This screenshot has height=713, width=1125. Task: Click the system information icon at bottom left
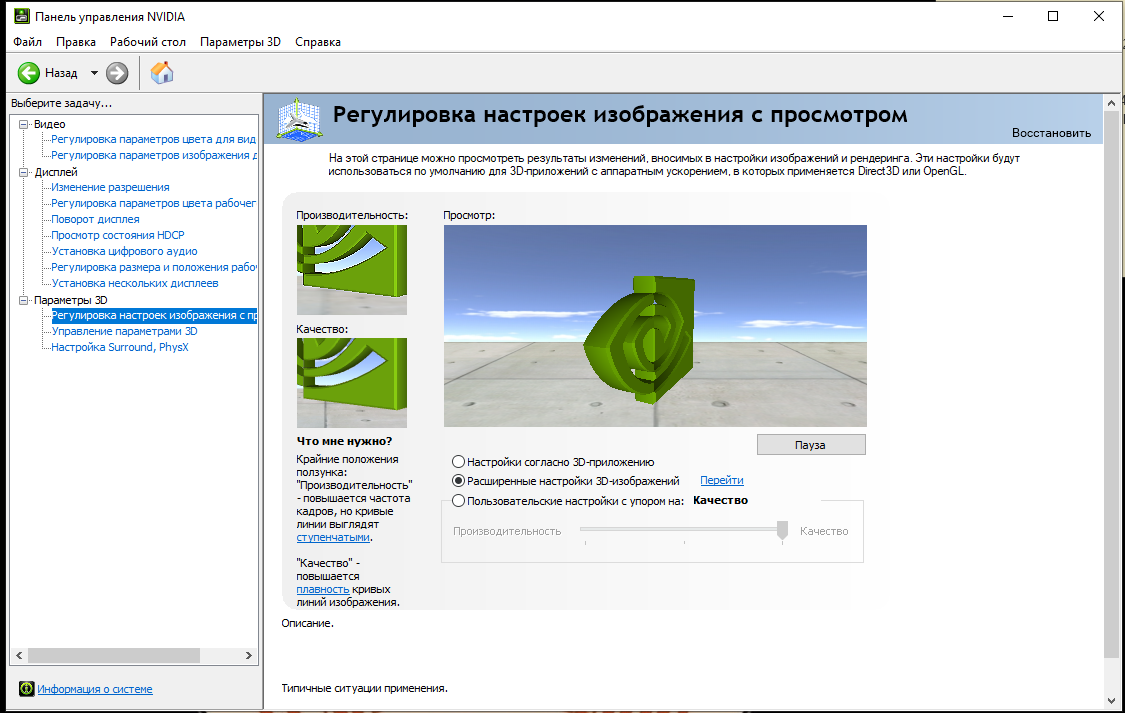(x=27, y=689)
